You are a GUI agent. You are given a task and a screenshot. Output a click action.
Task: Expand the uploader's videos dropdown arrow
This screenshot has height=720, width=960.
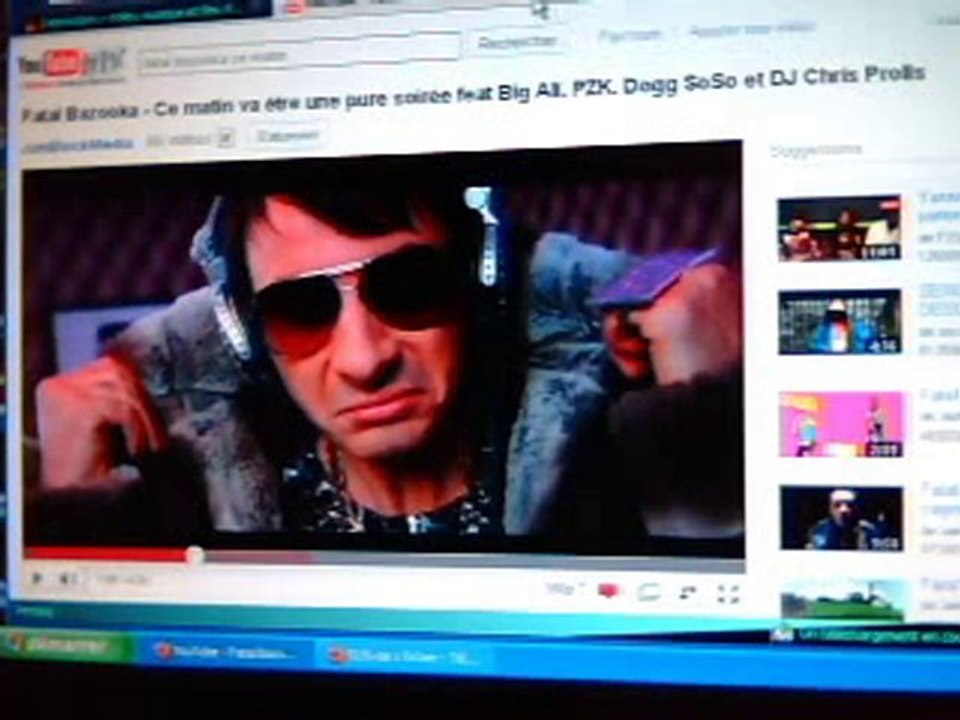point(226,138)
